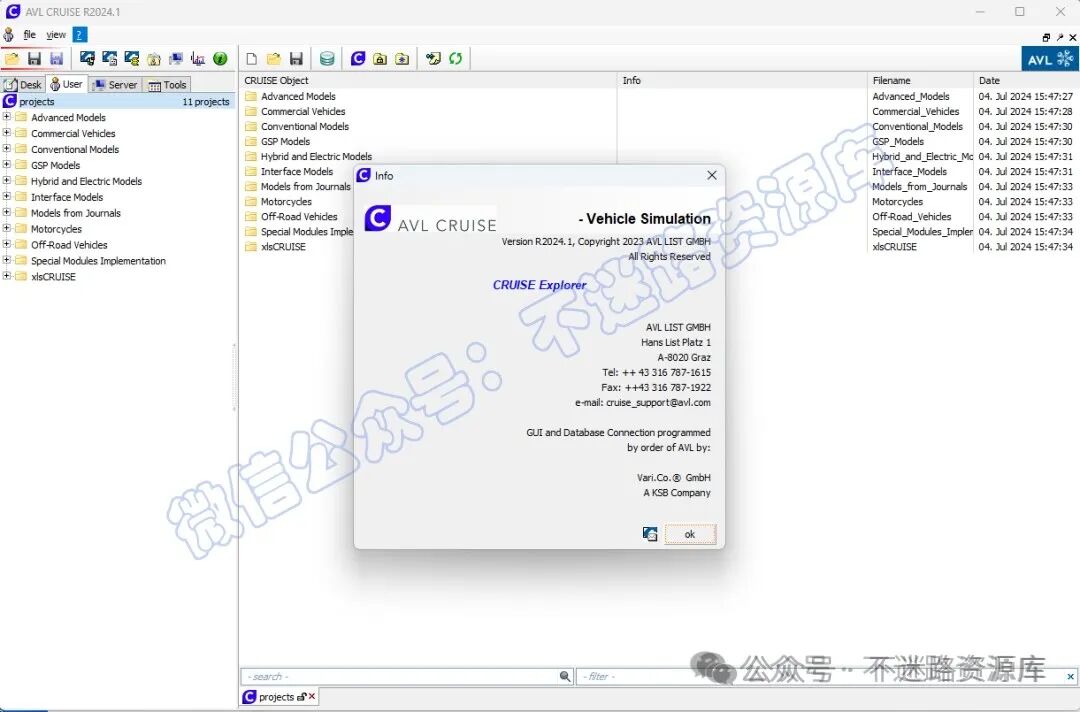The width and height of the screenshot is (1080, 712).
Task: Click the networked computers toolbar icon
Action: point(176,59)
